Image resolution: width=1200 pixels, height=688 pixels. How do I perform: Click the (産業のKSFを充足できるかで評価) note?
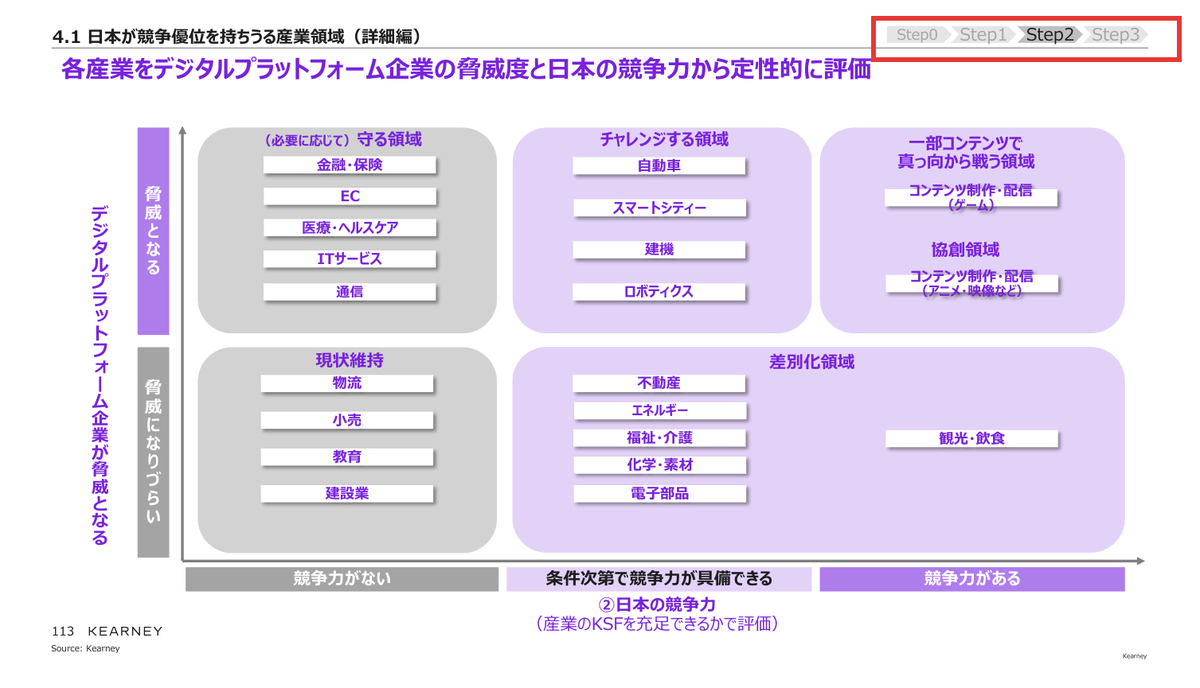pos(657,624)
